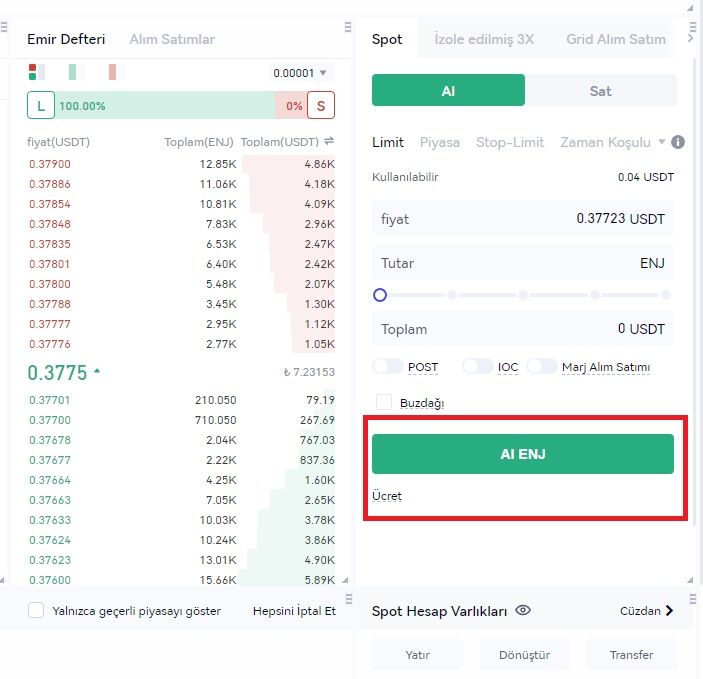Click the S short ratio icon

point(321,105)
